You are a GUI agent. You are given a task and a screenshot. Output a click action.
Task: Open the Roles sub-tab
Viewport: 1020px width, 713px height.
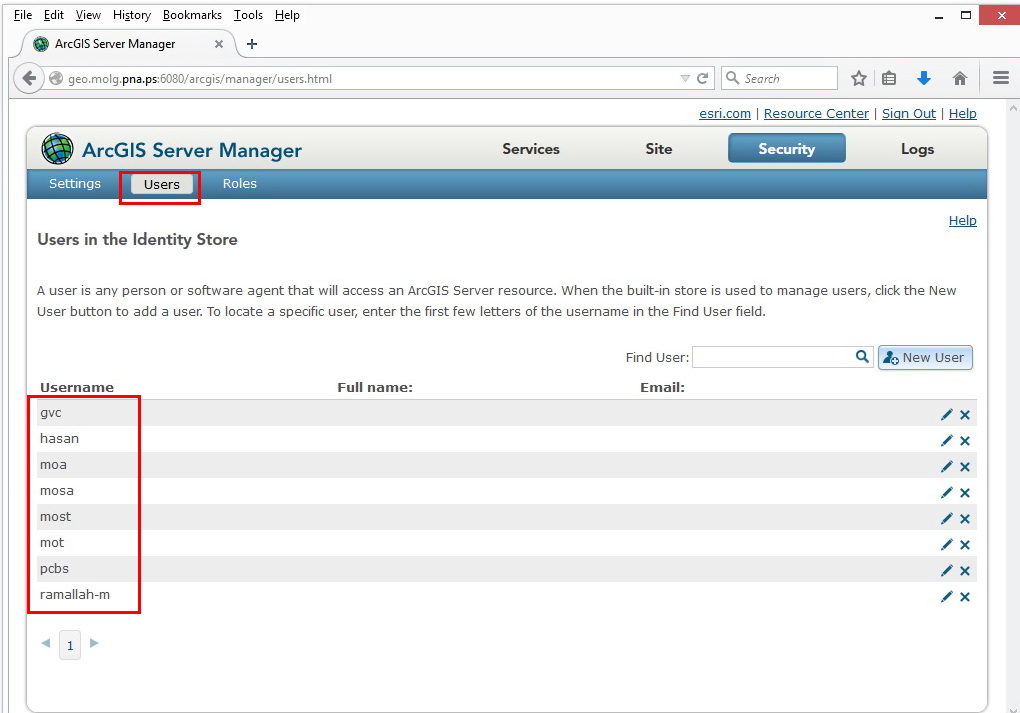(239, 183)
